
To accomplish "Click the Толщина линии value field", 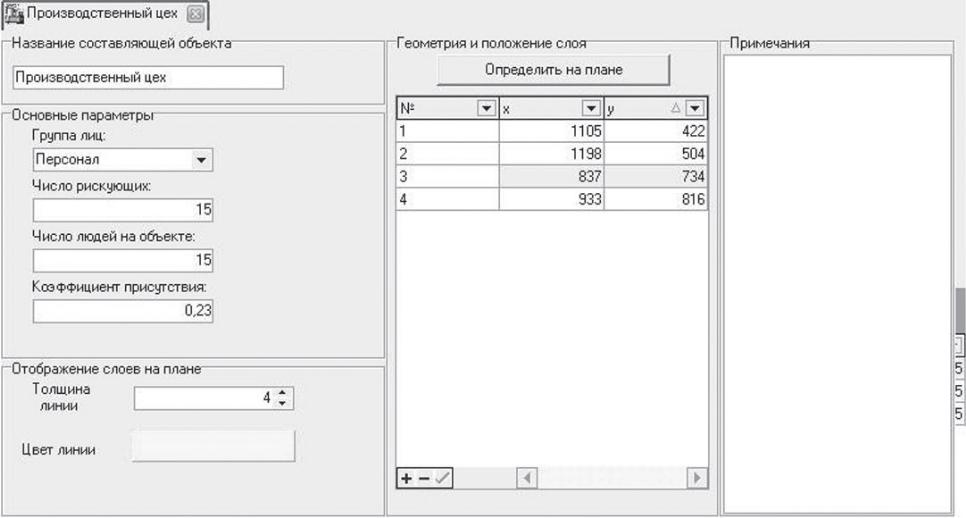I will (205, 399).
